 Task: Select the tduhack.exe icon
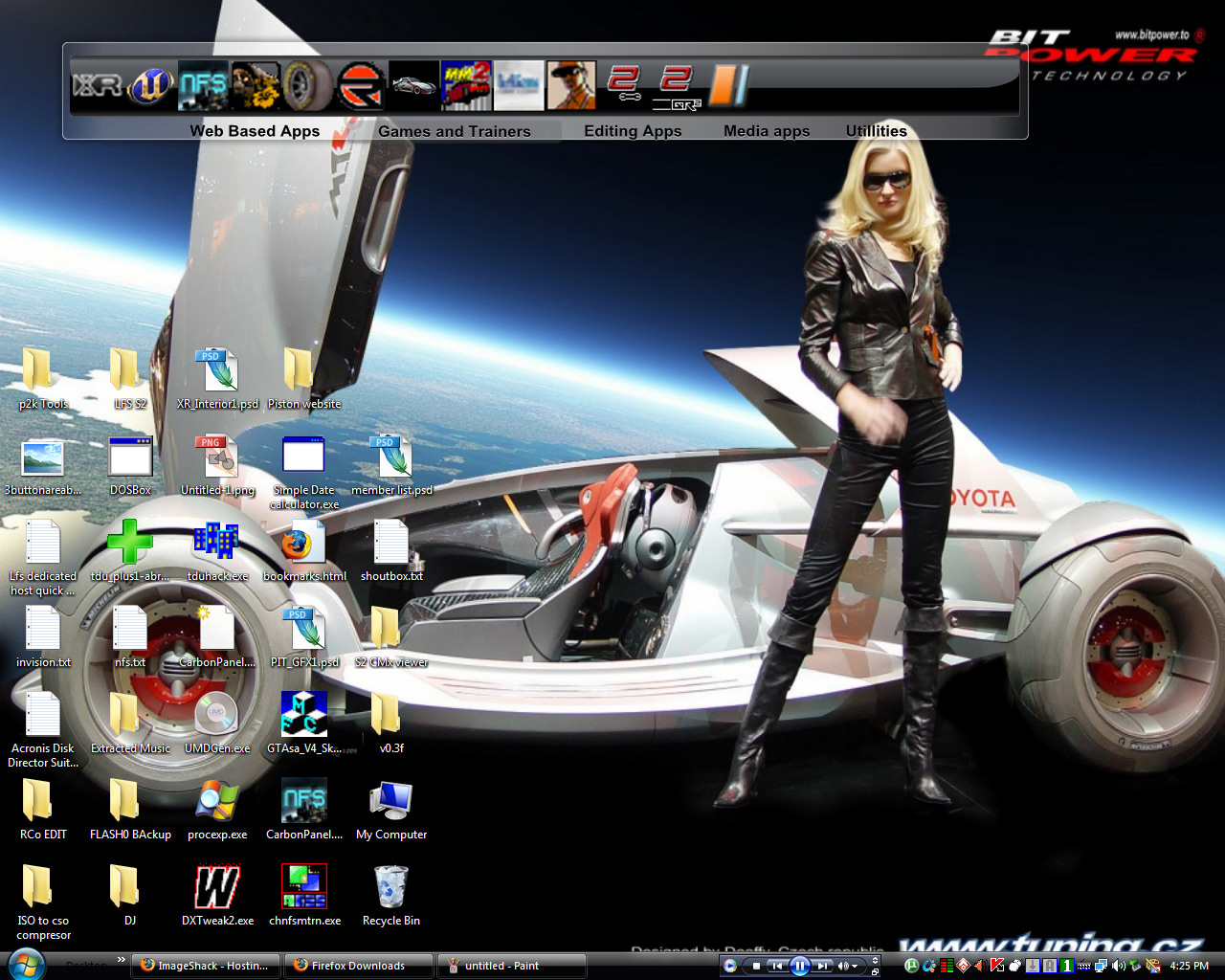tap(217, 551)
